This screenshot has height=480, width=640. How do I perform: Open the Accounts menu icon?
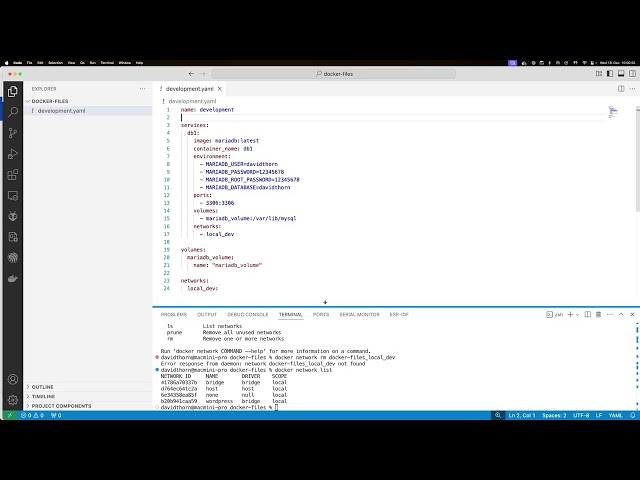click(x=13, y=379)
